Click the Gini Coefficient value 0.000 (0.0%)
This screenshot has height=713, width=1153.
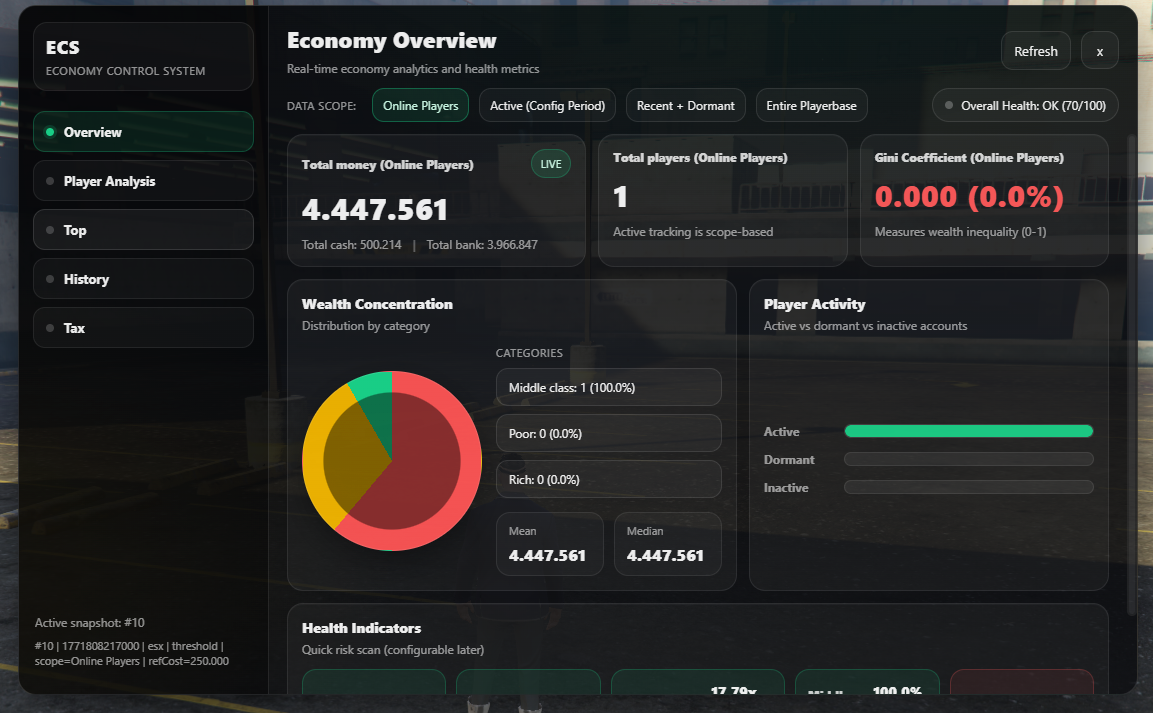coord(969,197)
